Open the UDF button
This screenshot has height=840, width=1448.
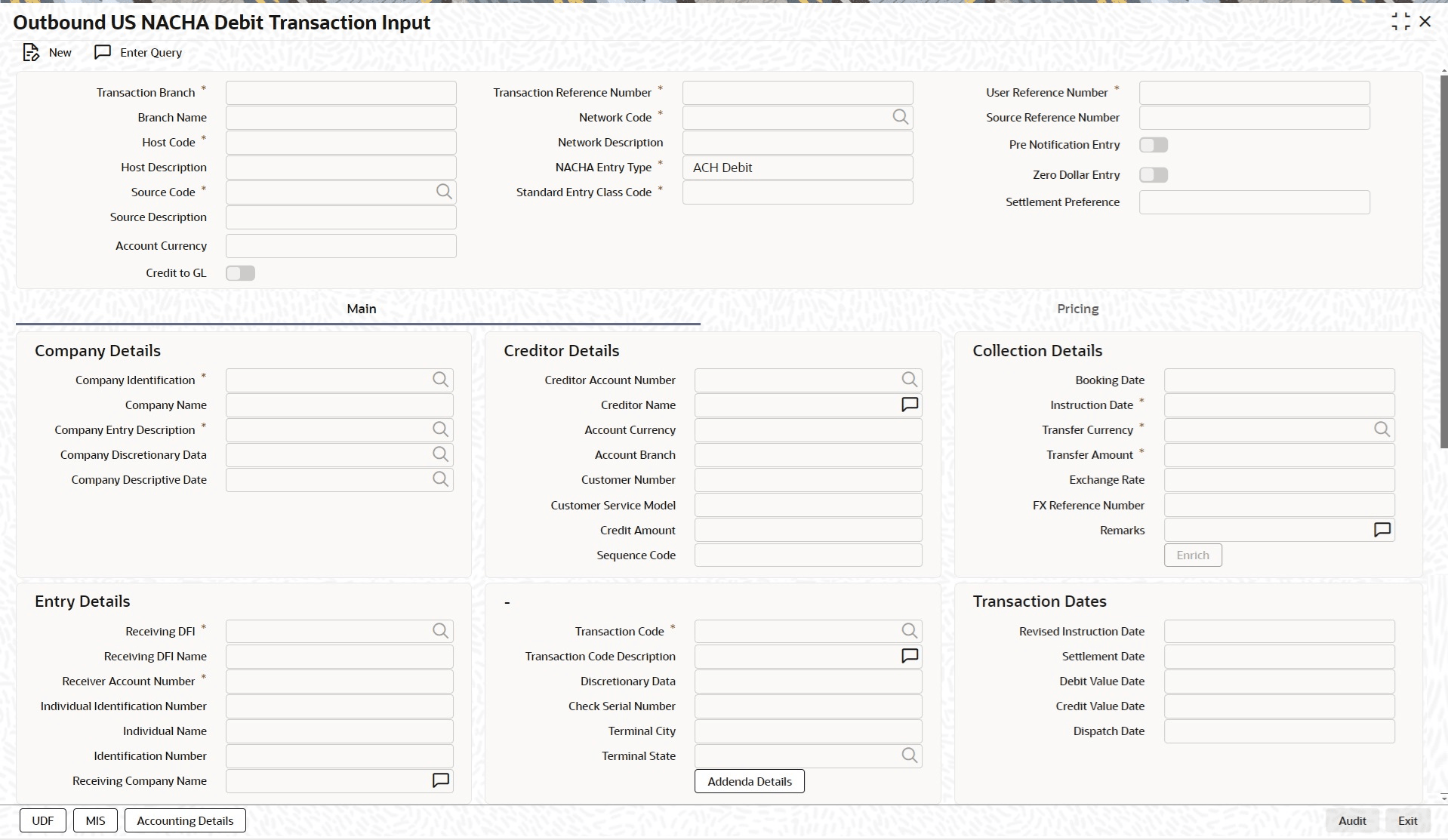tap(43, 820)
